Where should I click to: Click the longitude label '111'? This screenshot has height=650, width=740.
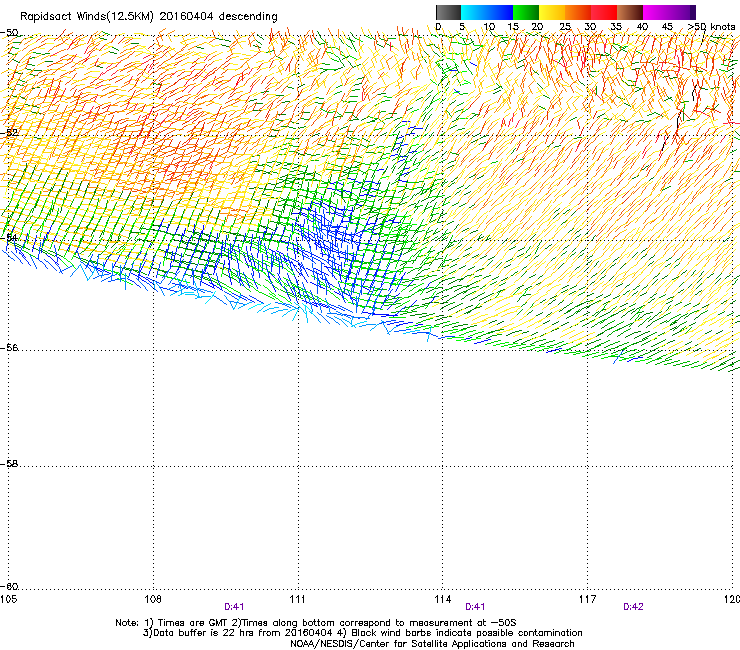click(297, 599)
